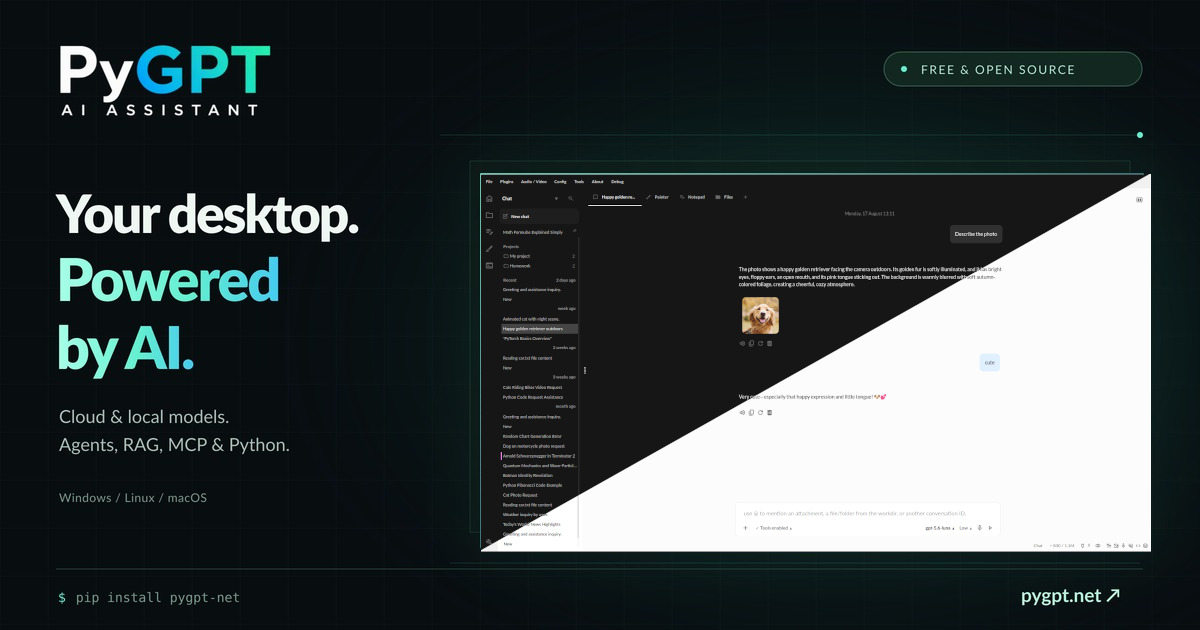Click the search icon in Chat header
This screenshot has width=1200, height=630.
pyautogui.click(x=571, y=199)
